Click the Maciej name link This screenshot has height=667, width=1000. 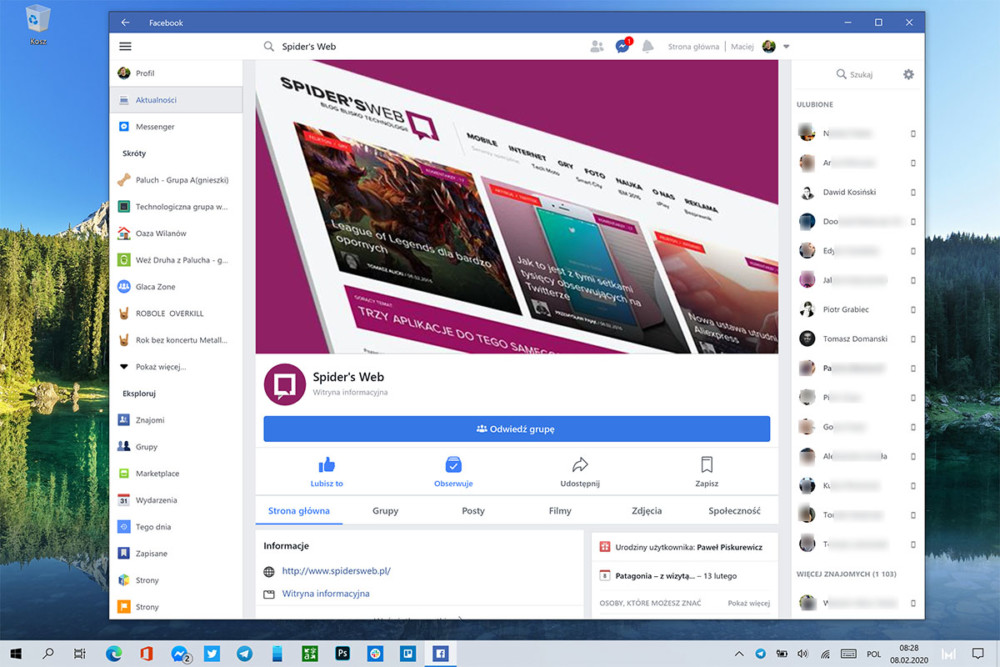742,47
